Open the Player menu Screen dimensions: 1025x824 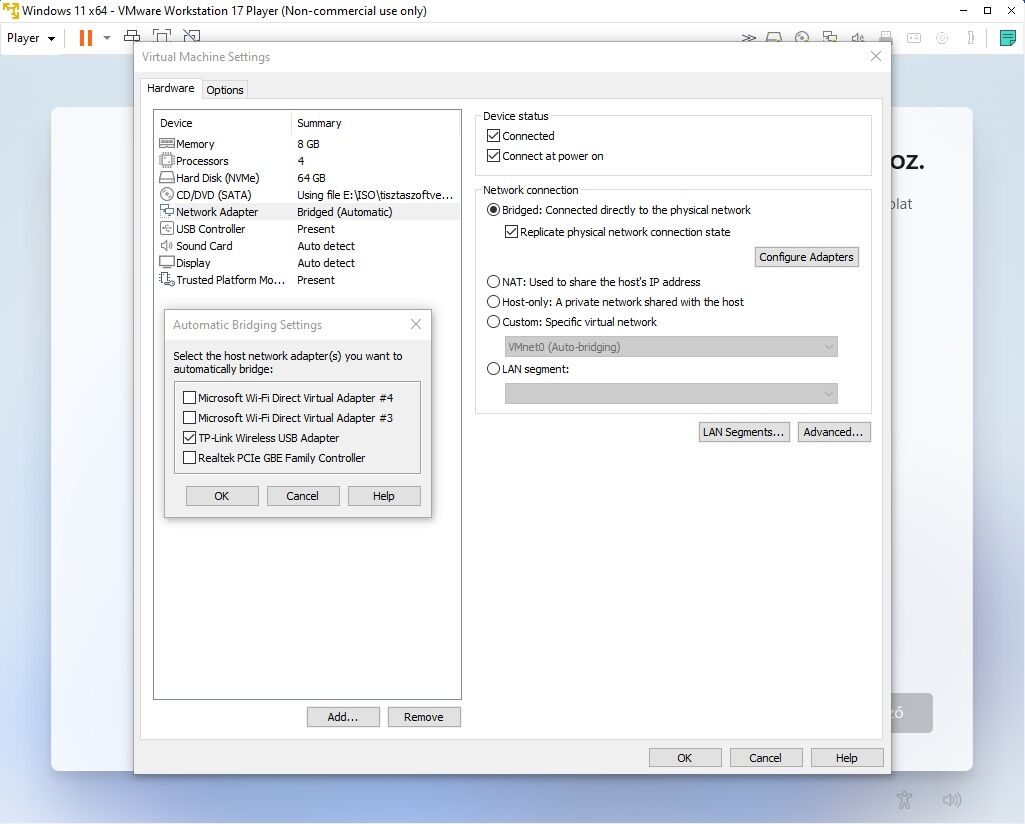click(31, 38)
